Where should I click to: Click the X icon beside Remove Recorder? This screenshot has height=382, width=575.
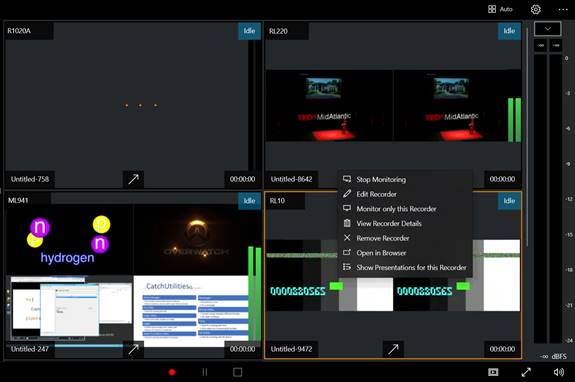pos(347,238)
